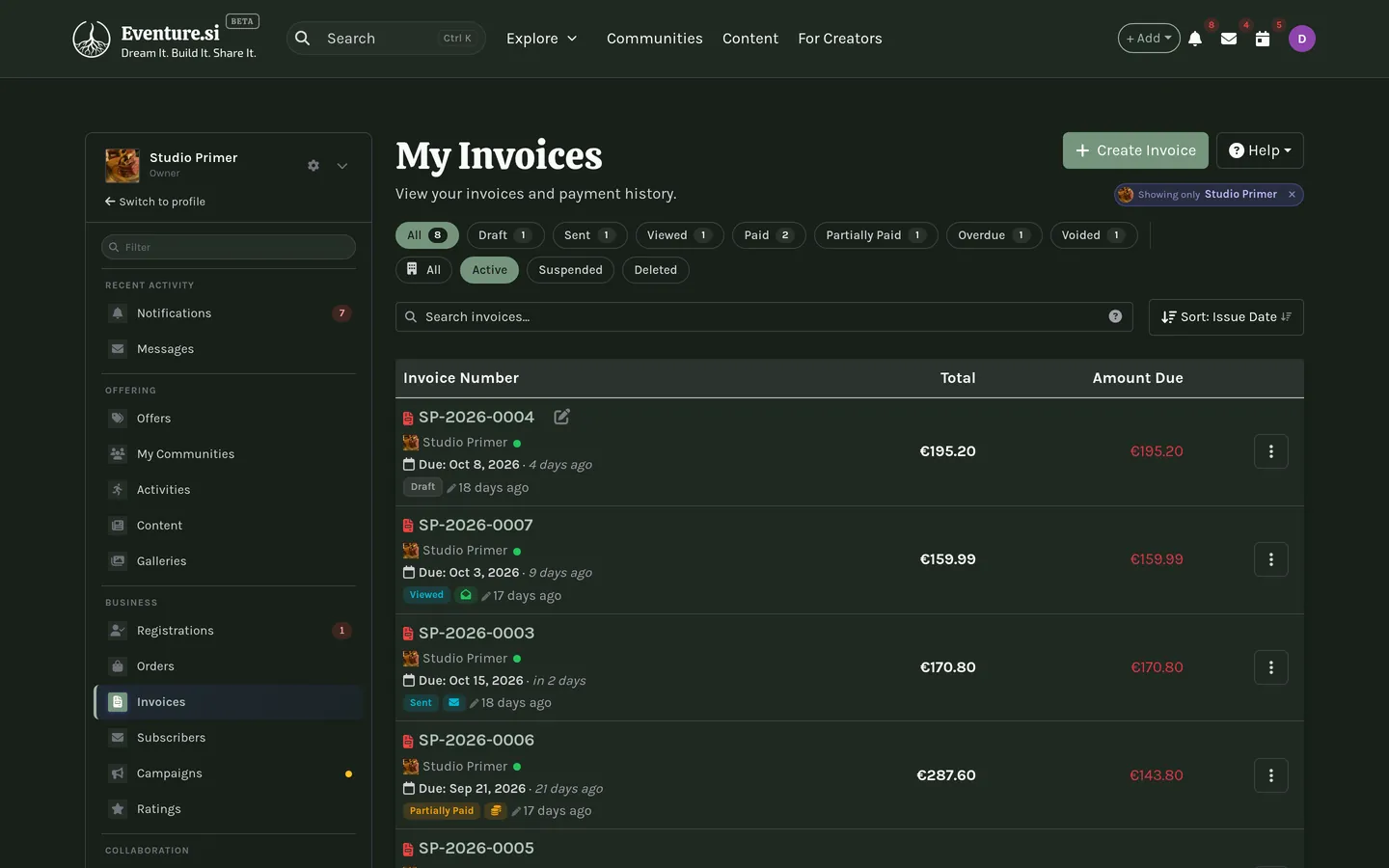This screenshot has height=868, width=1389.
Task: Click the edit icon next to SP-2026-0004
Action: click(x=561, y=417)
